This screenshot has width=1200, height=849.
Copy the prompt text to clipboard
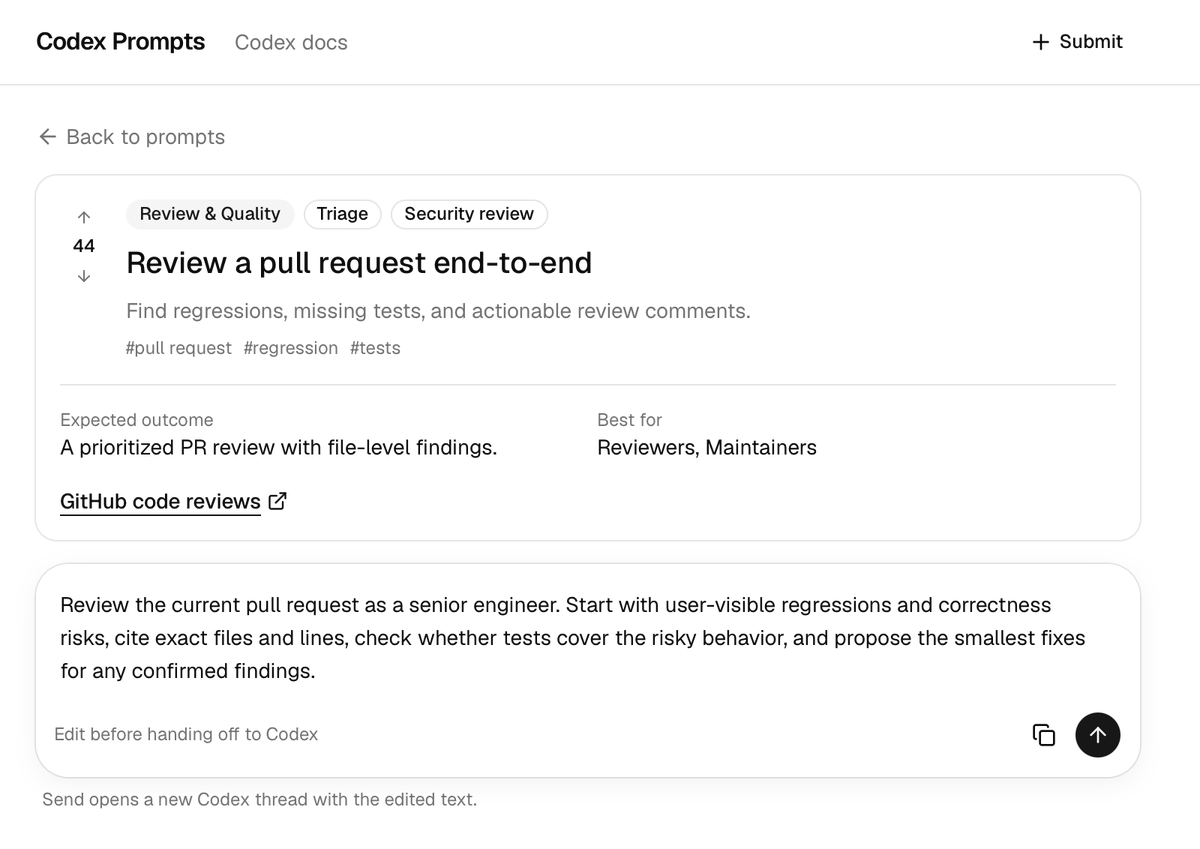(1043, 735)
